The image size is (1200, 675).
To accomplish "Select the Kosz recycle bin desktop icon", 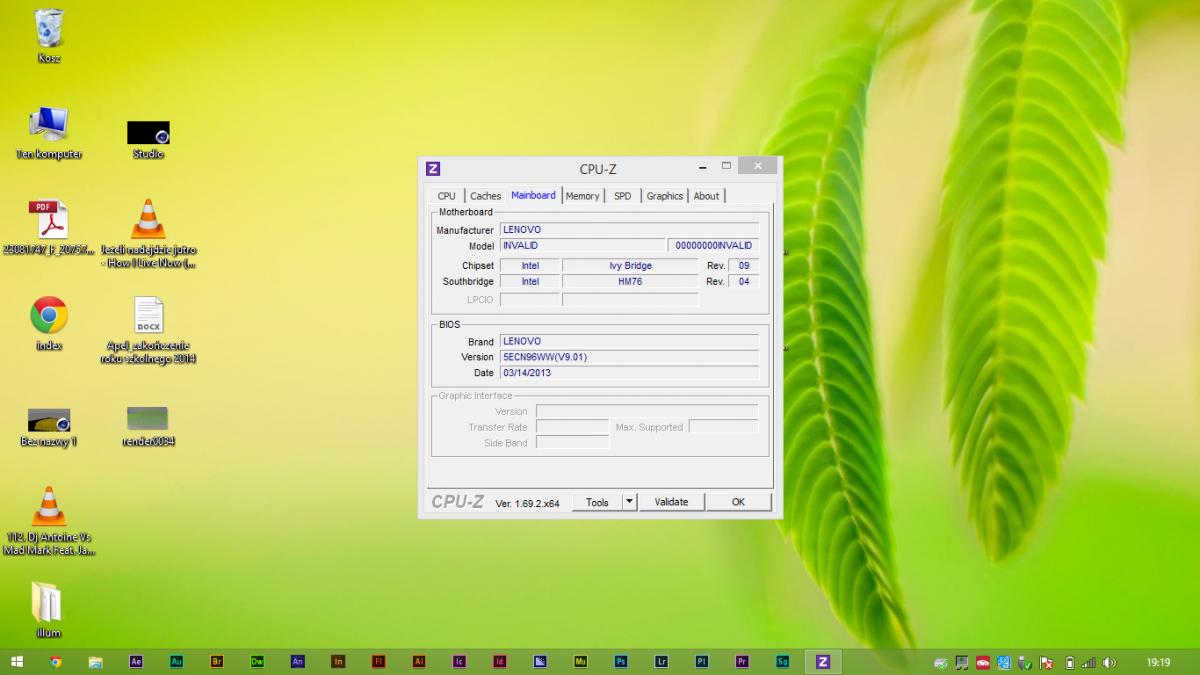I will click(48, 36).
